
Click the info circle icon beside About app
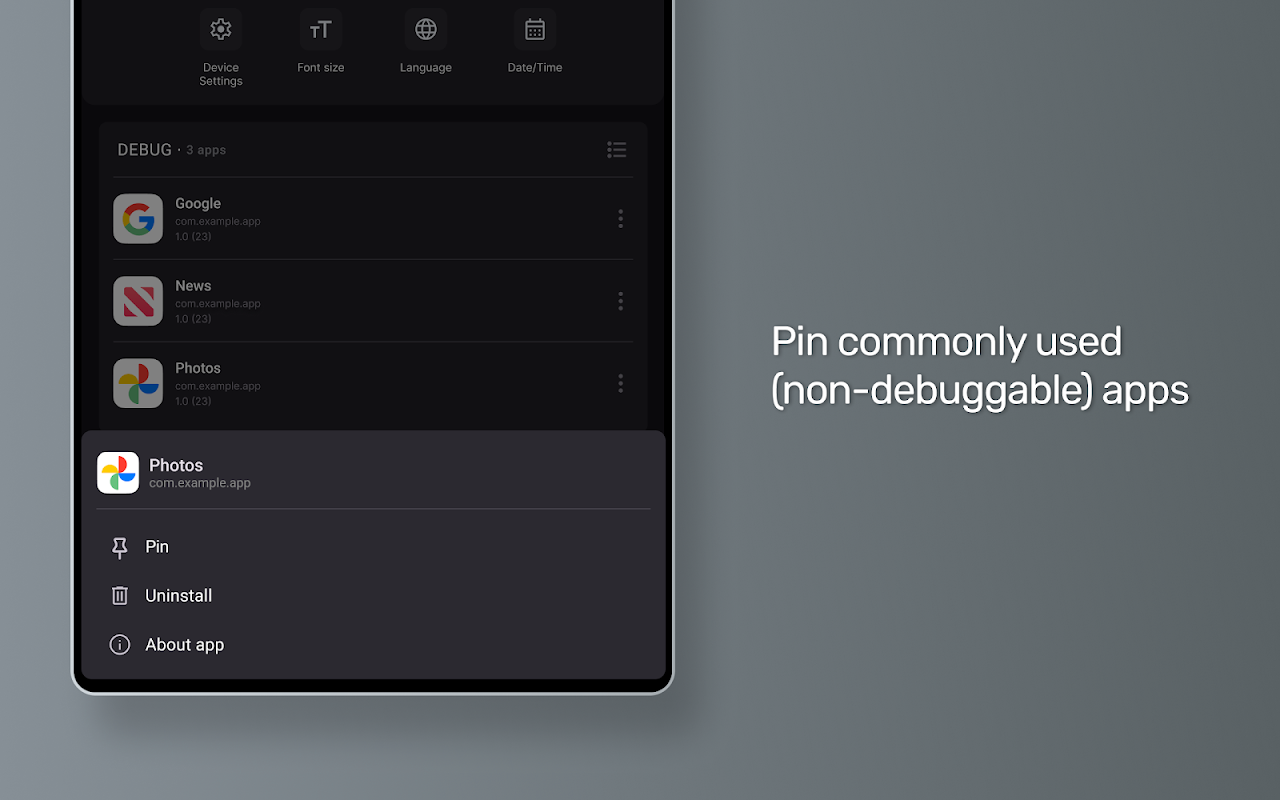[120, 645]
